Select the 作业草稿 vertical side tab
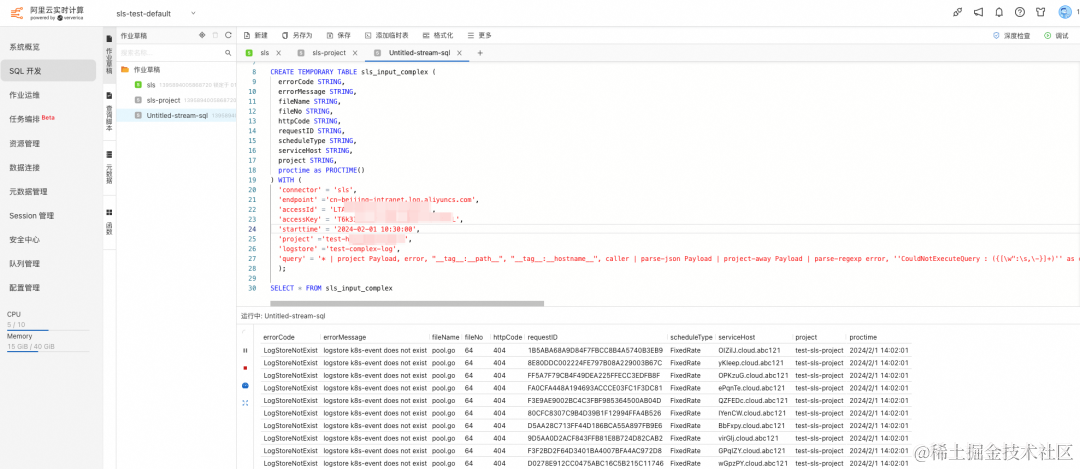1080x469 pixels. point(109,54)
